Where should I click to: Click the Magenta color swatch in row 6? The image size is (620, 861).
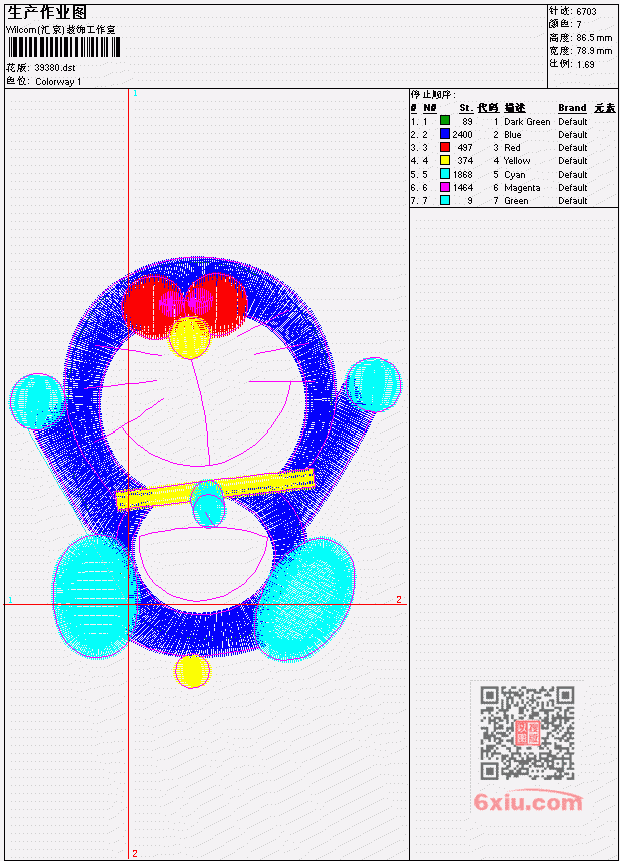pos(445,187)
